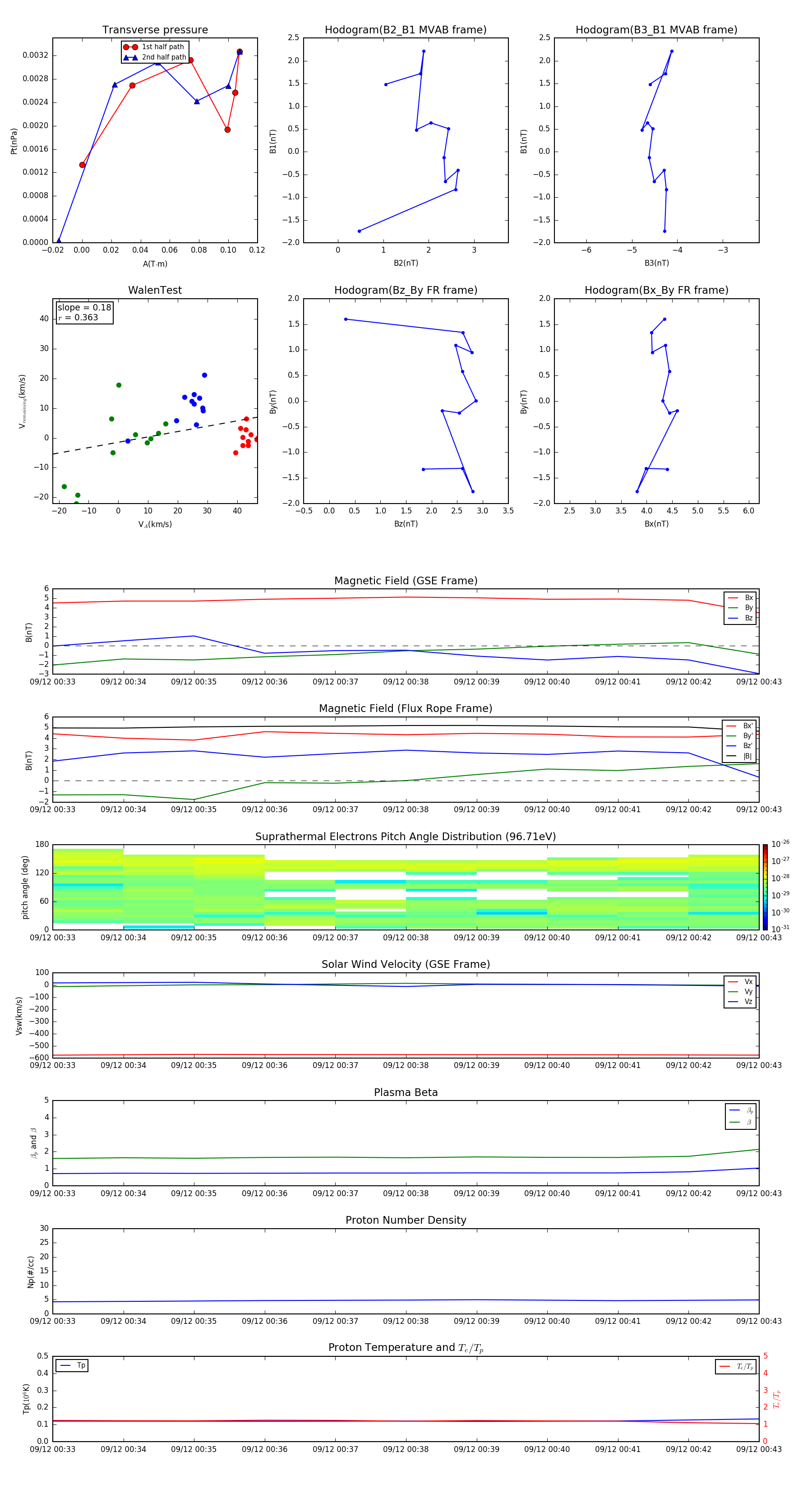Click the "Hodogram(Bx_By FR frame)" title
This screenshot has height=1489, width=812.
click(x=656, y=290)
